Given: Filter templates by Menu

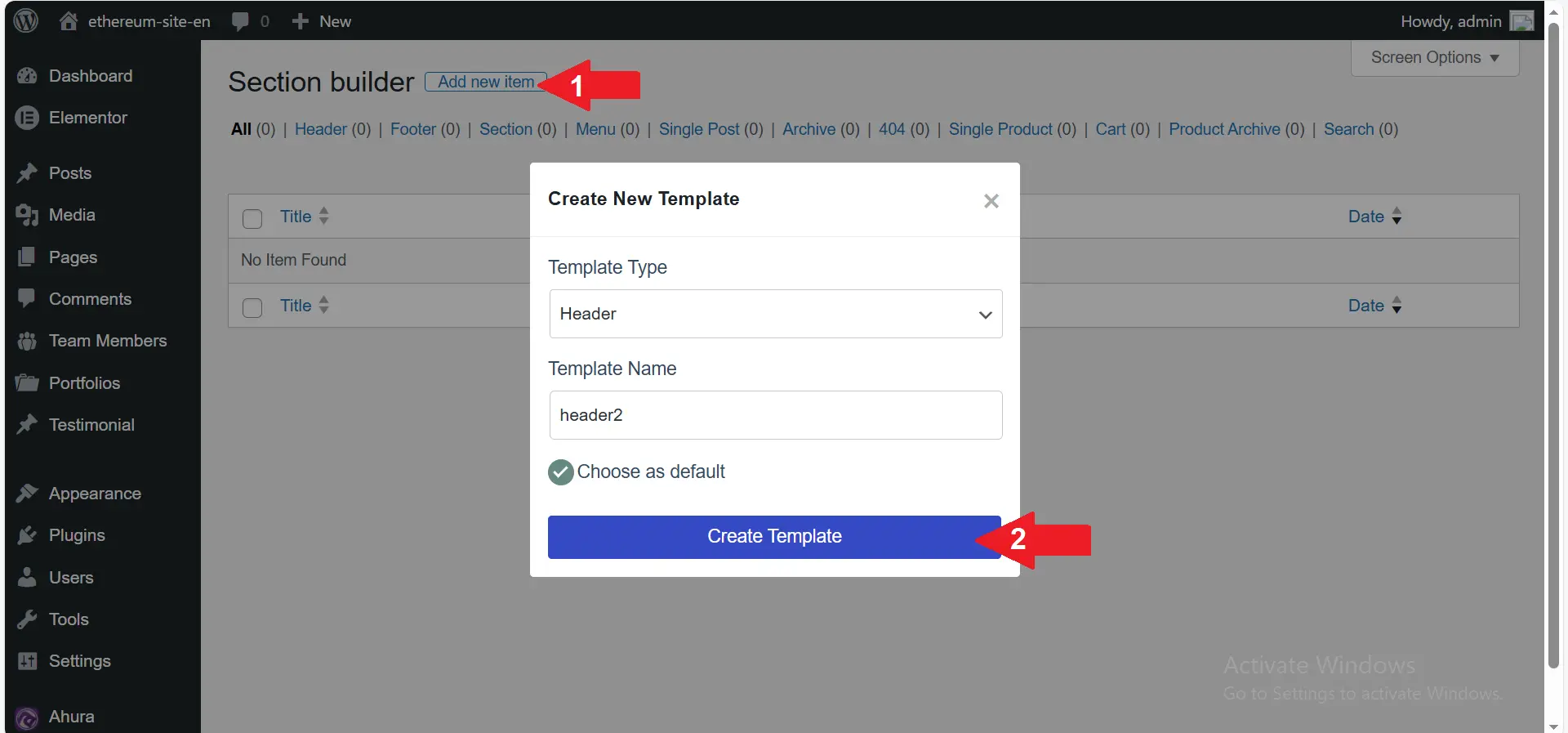Looking at the screenshot, I should (x=595, y=129).
